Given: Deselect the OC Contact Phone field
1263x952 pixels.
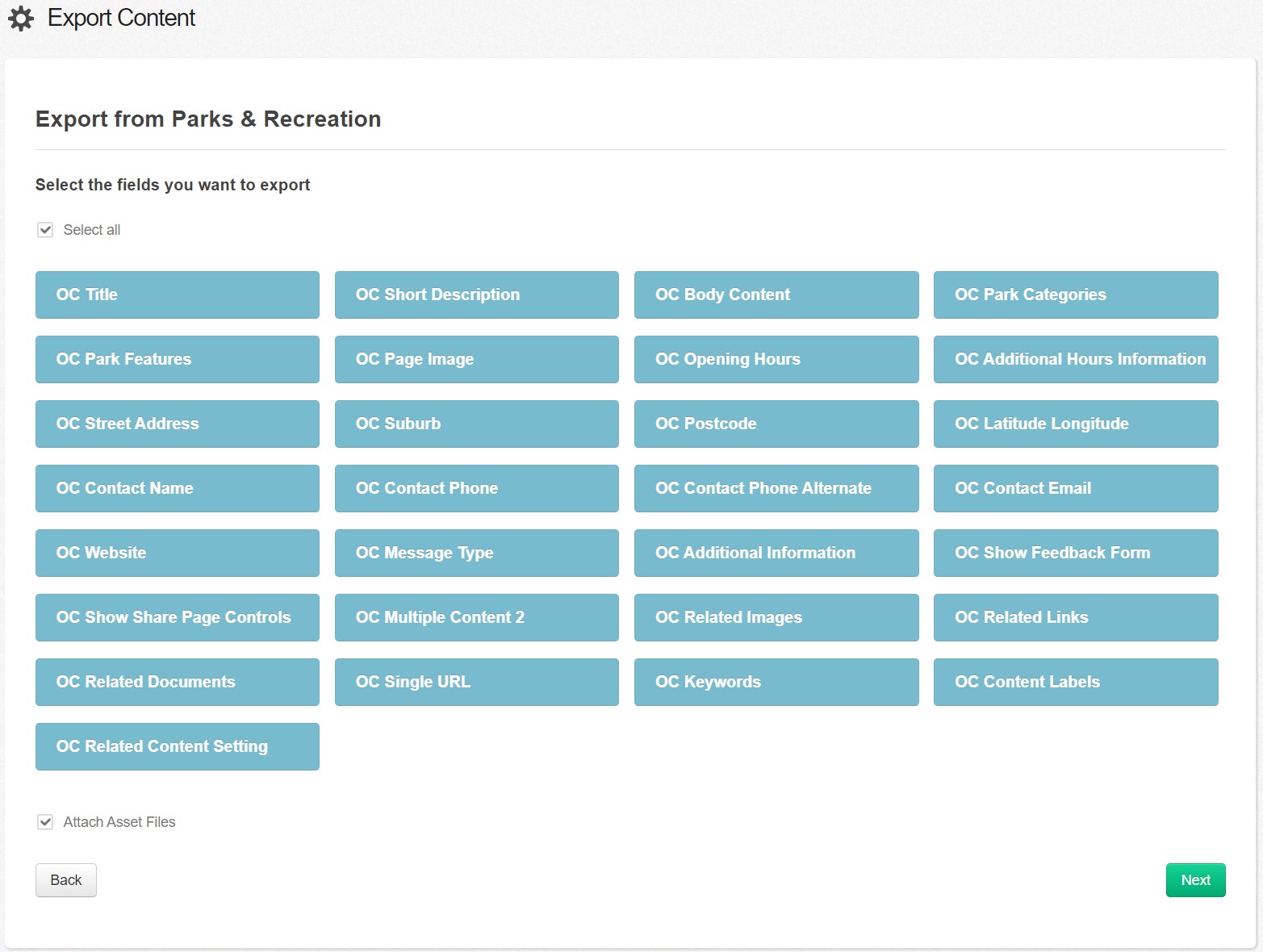Looking at the screenshot, I should pos(476,488).
